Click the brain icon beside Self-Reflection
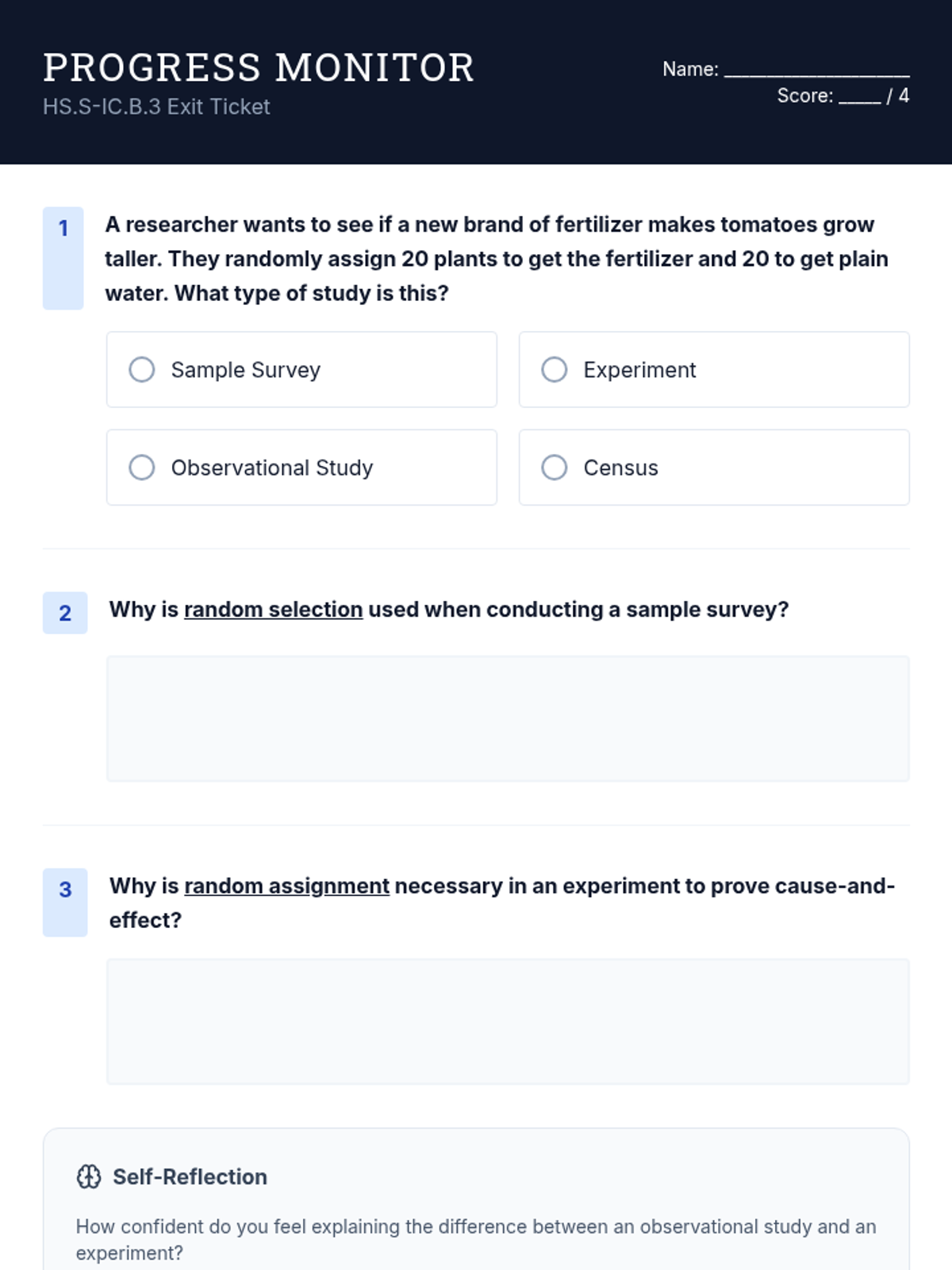 tap(89, 1176)
